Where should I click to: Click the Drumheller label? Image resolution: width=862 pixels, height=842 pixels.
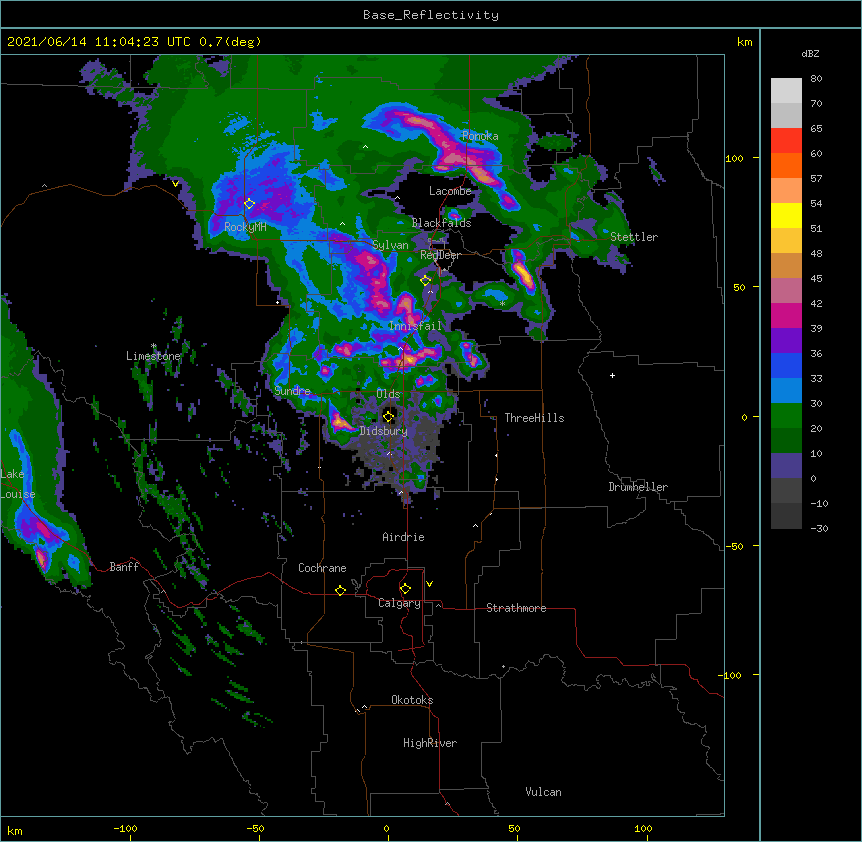point(638,487)
